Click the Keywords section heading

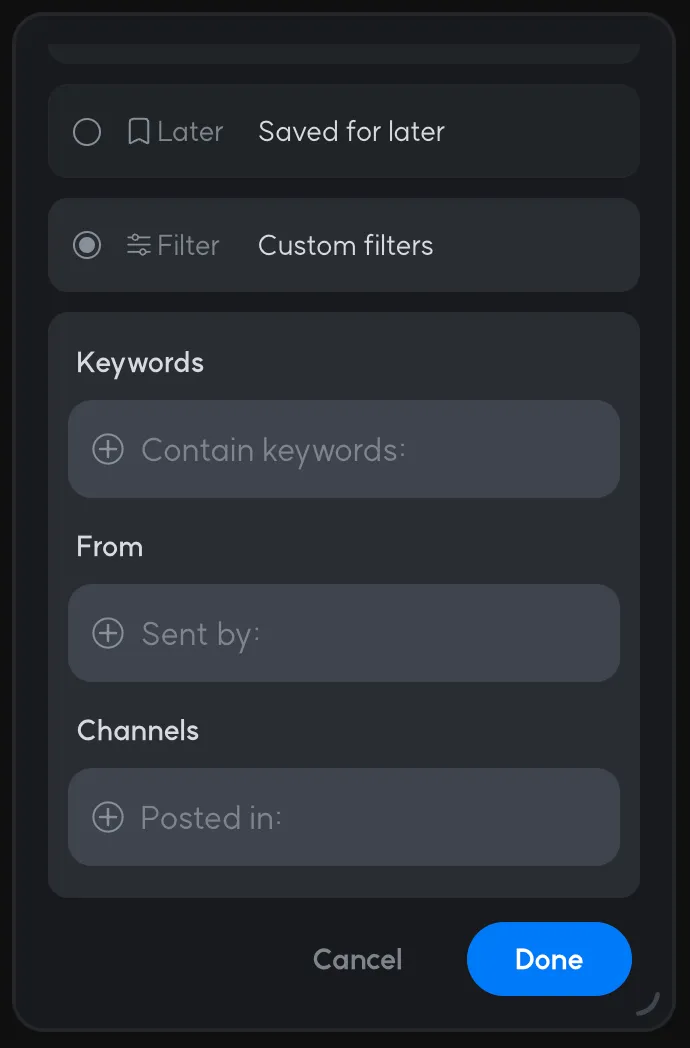point(140,362)
